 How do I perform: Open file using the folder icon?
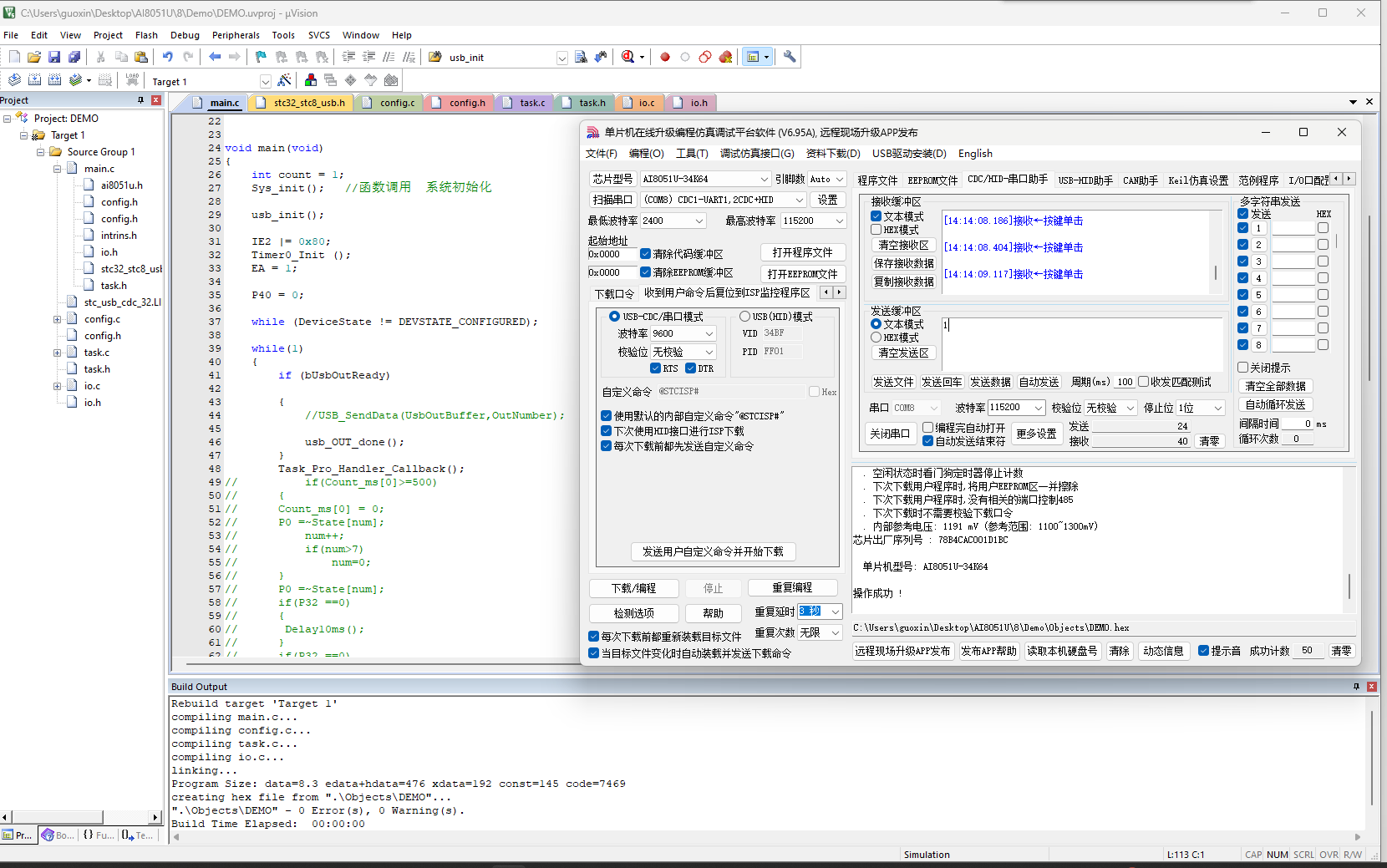pos(34,57)
